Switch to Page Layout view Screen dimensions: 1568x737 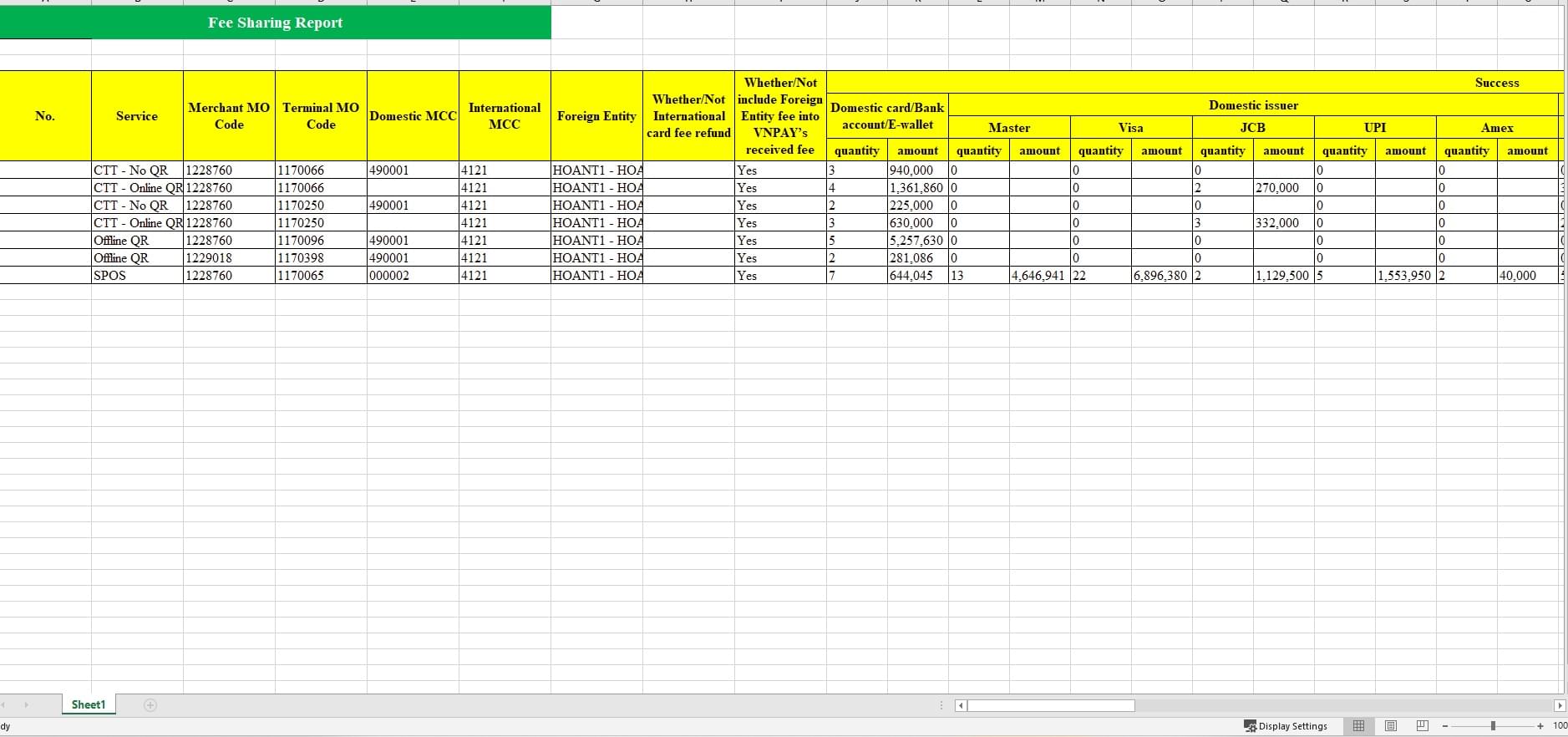(x=1391, y=726)
